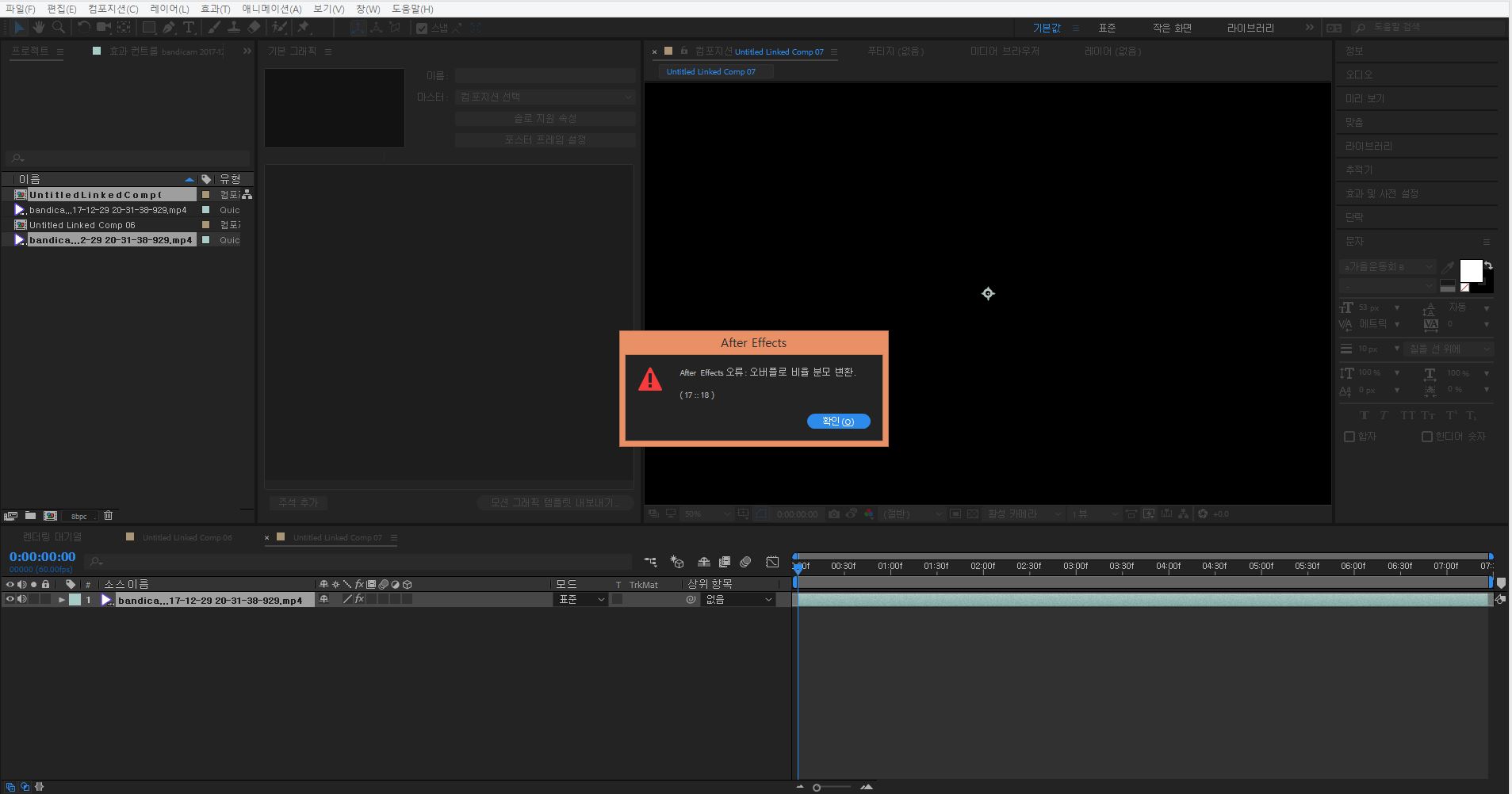The height and width of the screenshot is (794, 1512).
Task: Toggle the shy layers hide icon in timeline
Action: tap(703, 562)
